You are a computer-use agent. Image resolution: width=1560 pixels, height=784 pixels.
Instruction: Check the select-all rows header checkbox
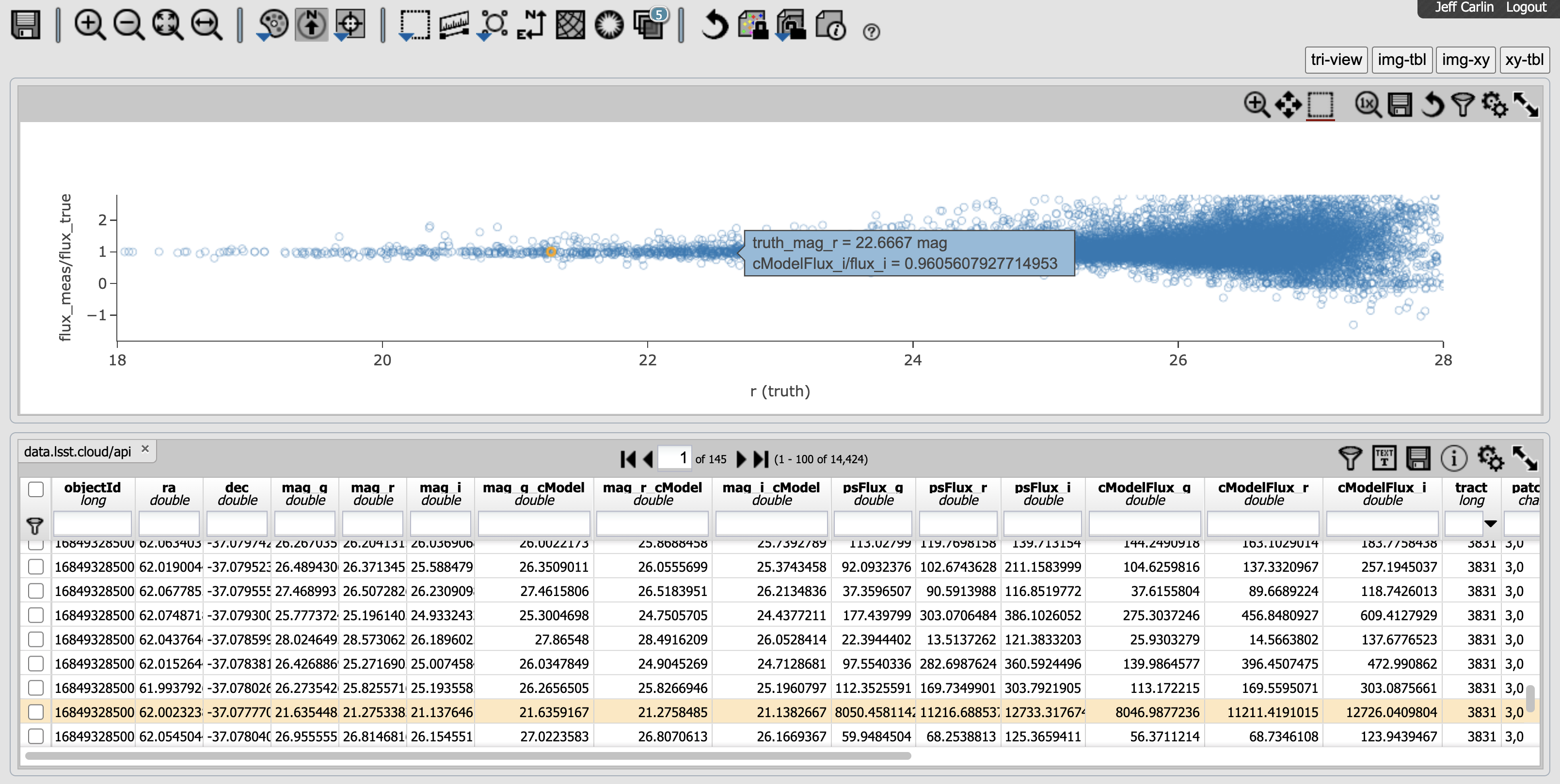(x=36, y=489)
